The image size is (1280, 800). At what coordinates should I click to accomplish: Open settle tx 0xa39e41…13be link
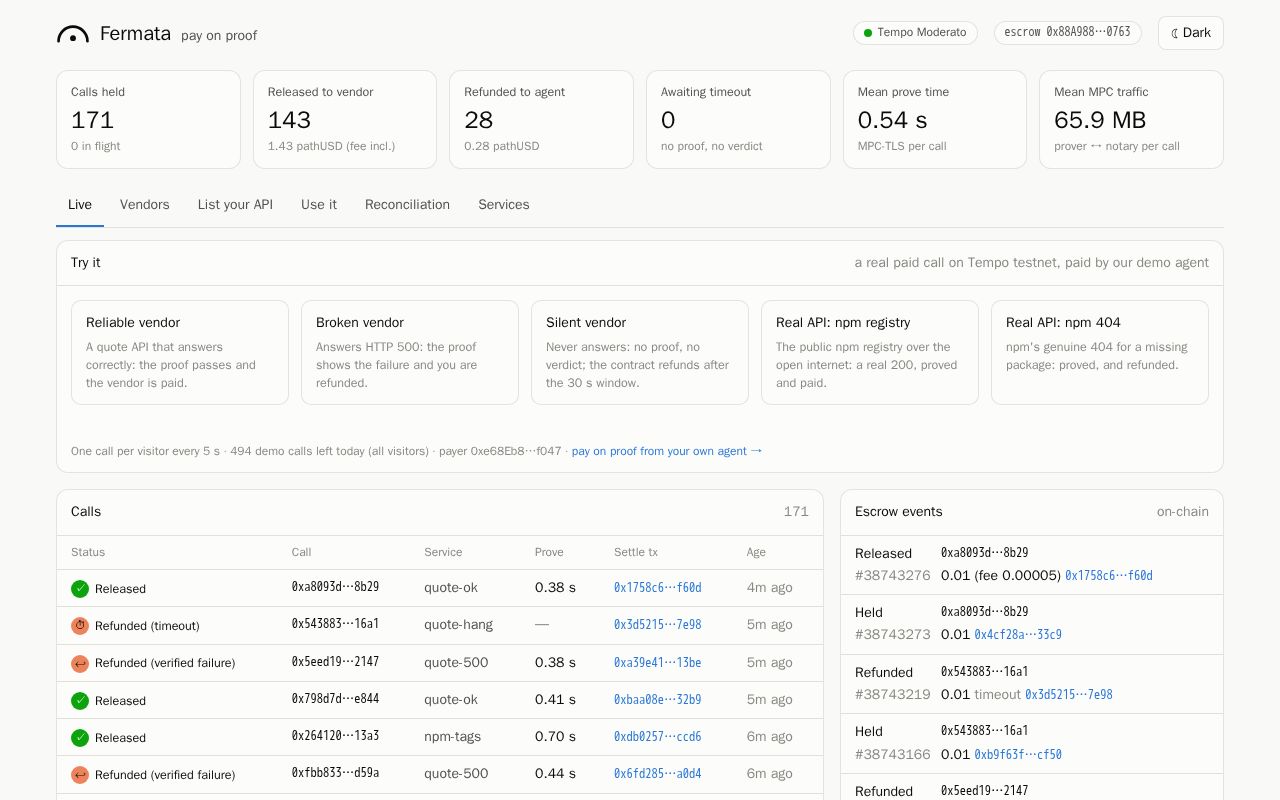[x=657, y=663]
